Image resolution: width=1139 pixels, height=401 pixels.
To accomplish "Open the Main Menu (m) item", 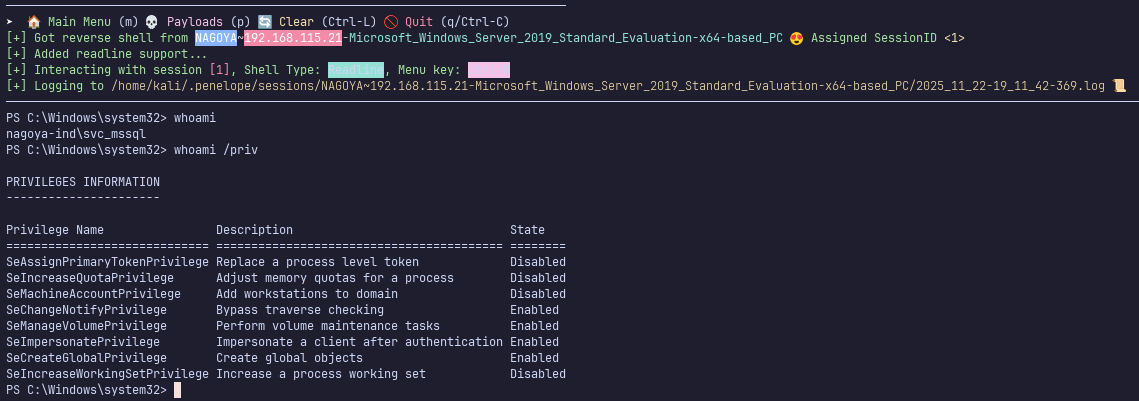I will (89, 21).
